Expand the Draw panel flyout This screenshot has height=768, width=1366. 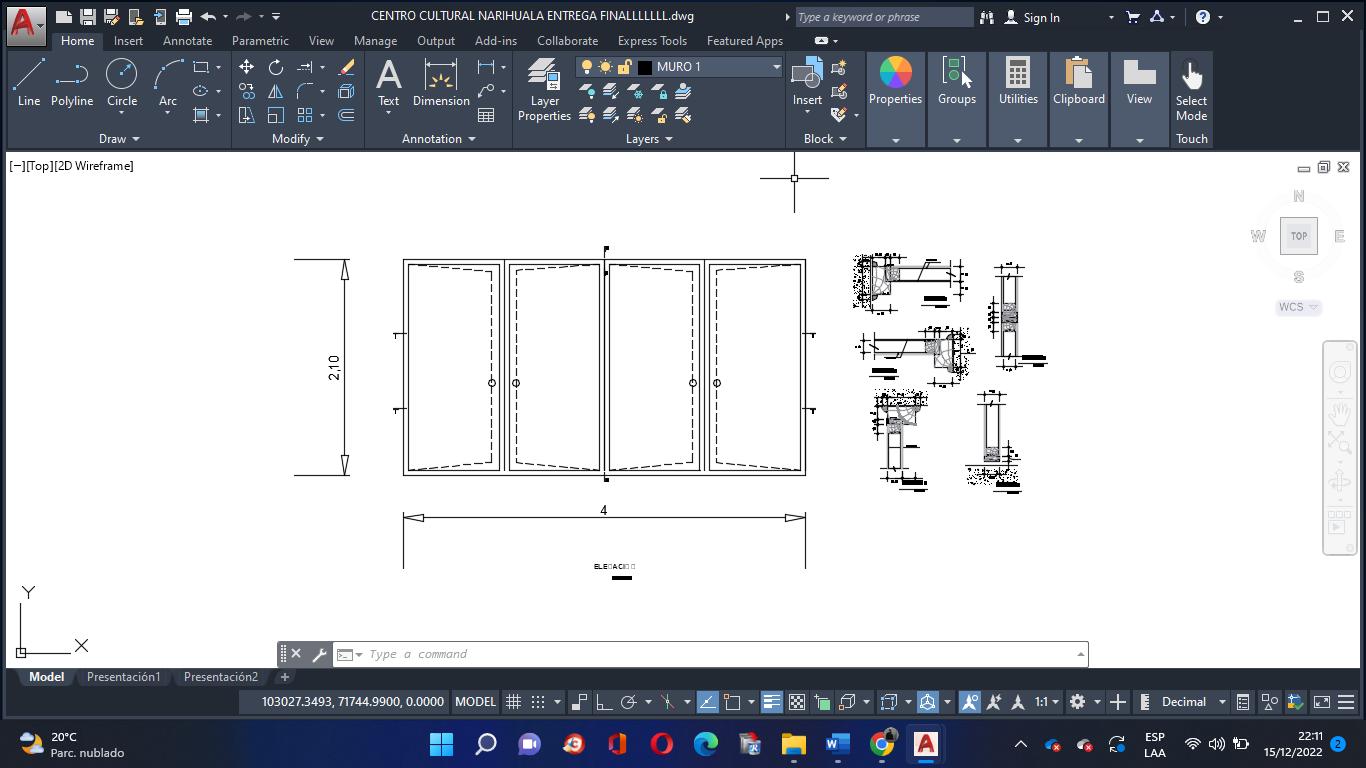point(119,139)
